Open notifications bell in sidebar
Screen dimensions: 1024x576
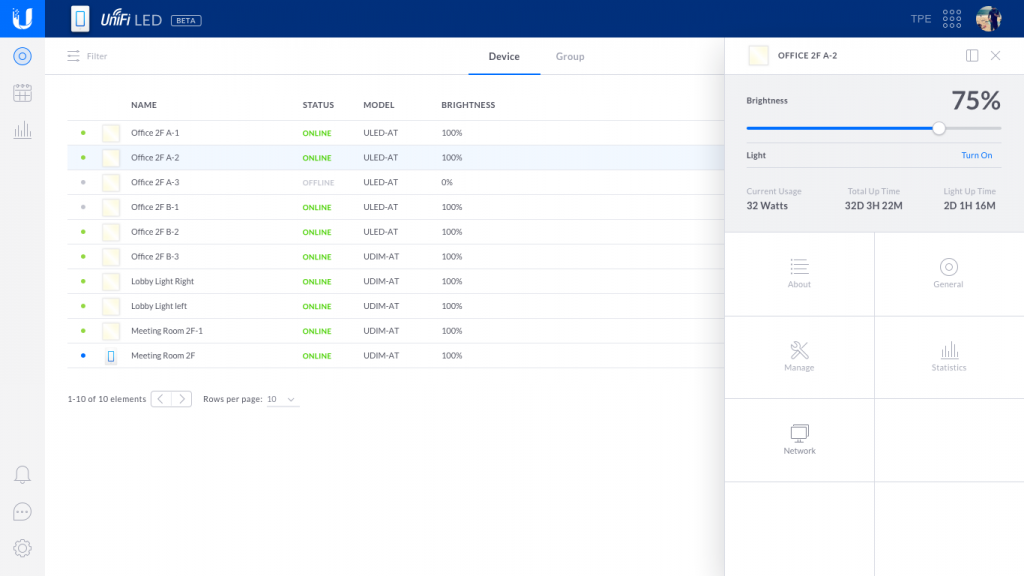(x=22, y=474)
